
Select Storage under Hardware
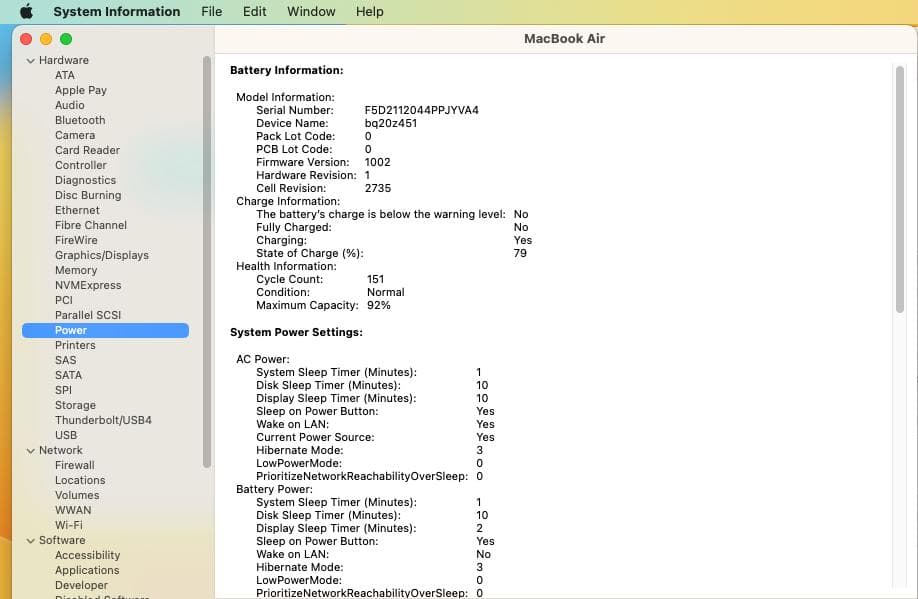coord(75,405)
